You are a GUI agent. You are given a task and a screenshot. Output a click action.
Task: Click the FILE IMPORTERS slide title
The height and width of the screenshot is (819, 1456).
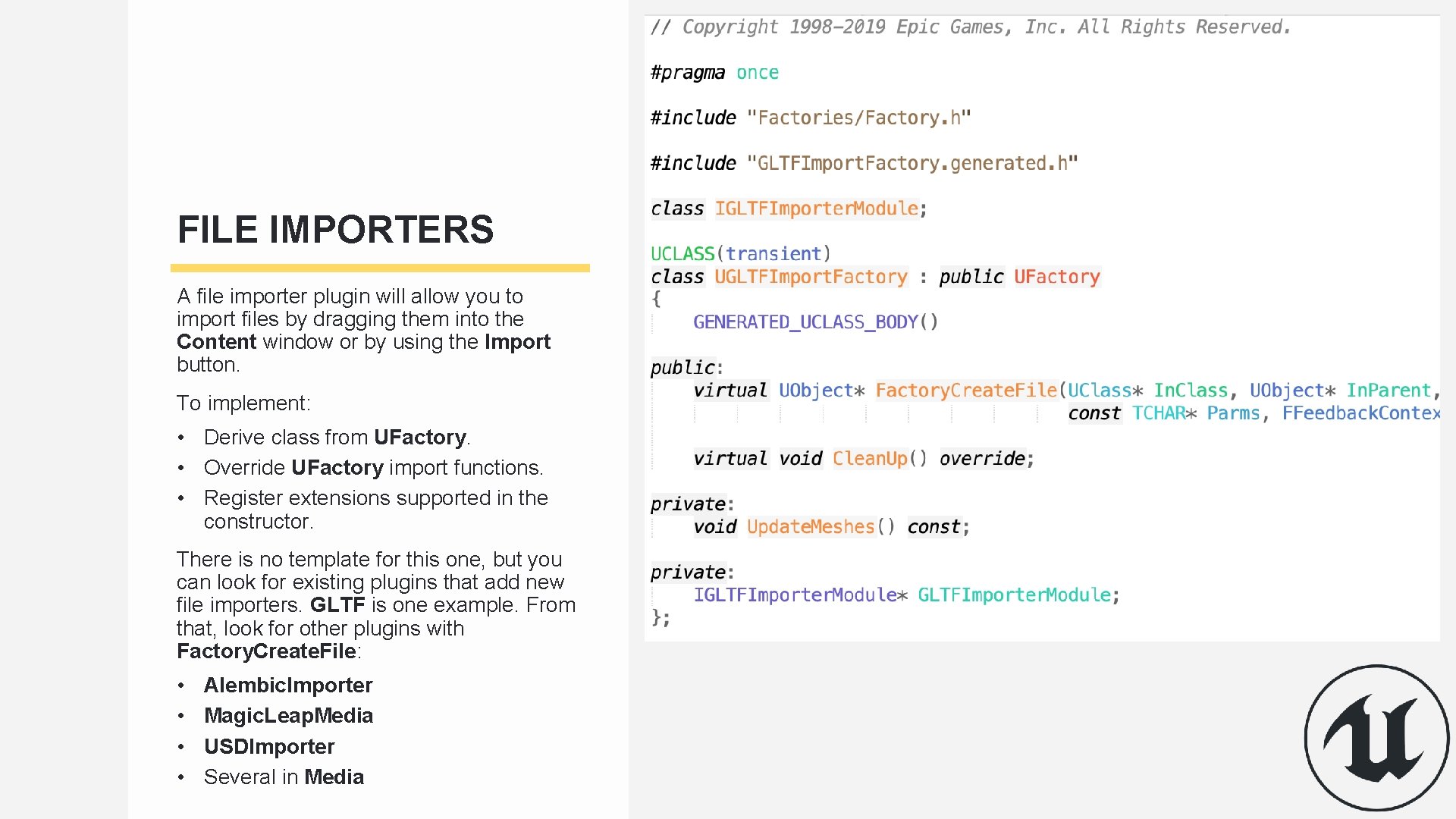click(335, 229)
